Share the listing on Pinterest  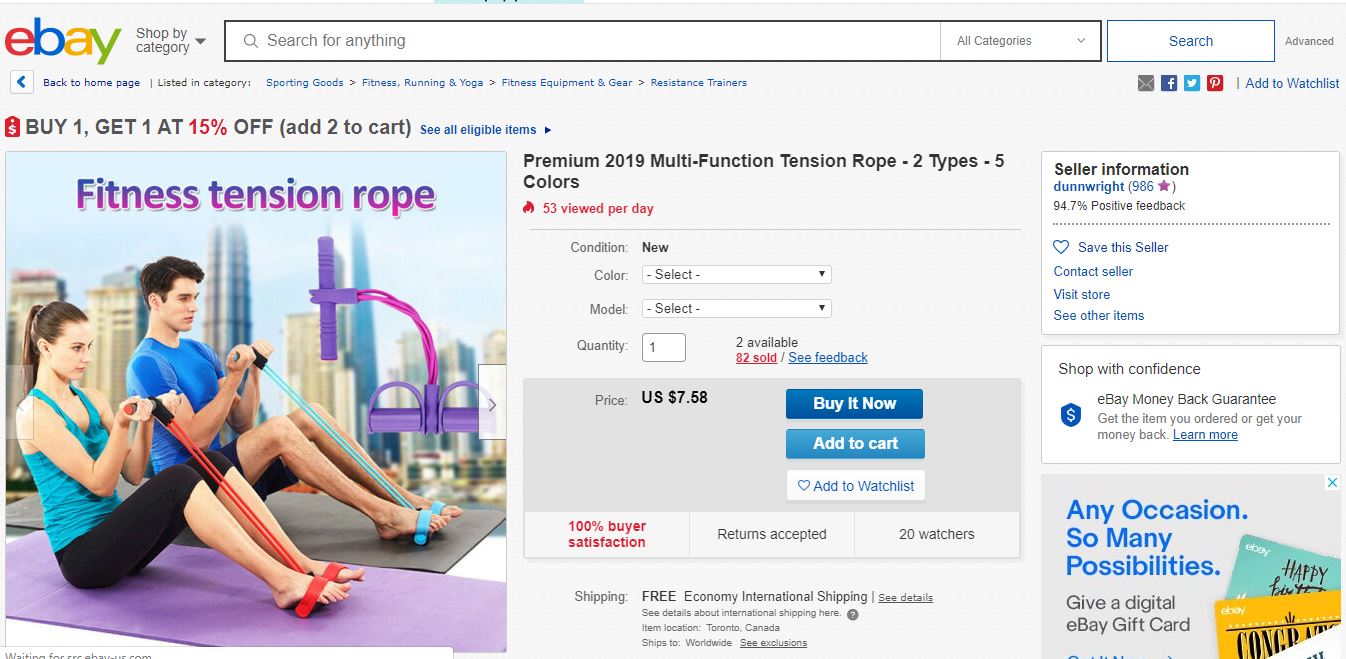coord(1215,83)
